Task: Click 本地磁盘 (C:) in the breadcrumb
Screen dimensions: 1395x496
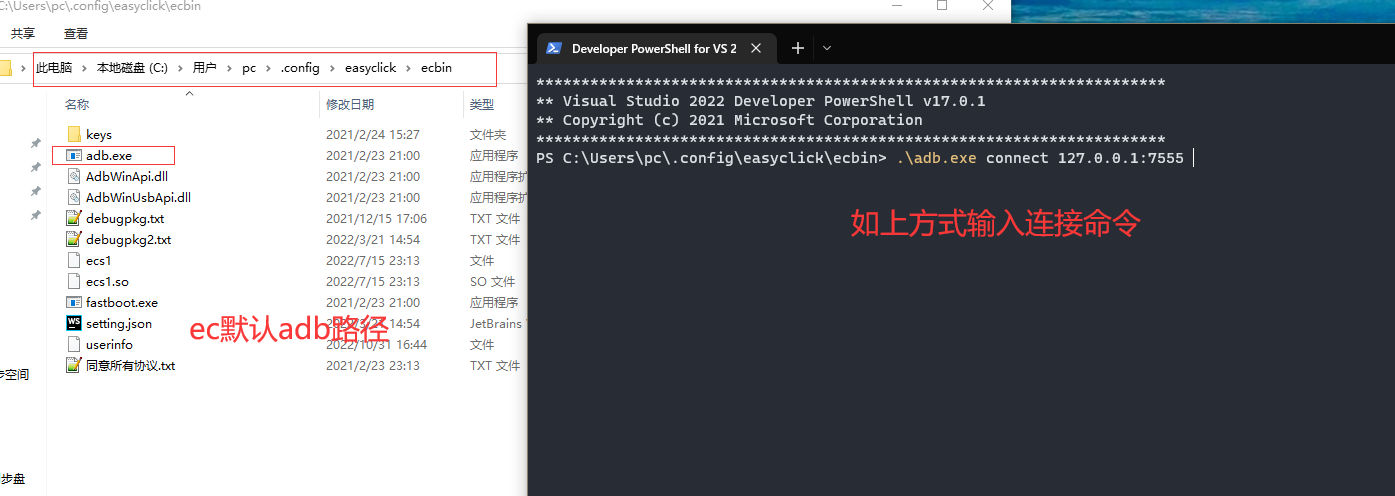Action: (132, 68)
